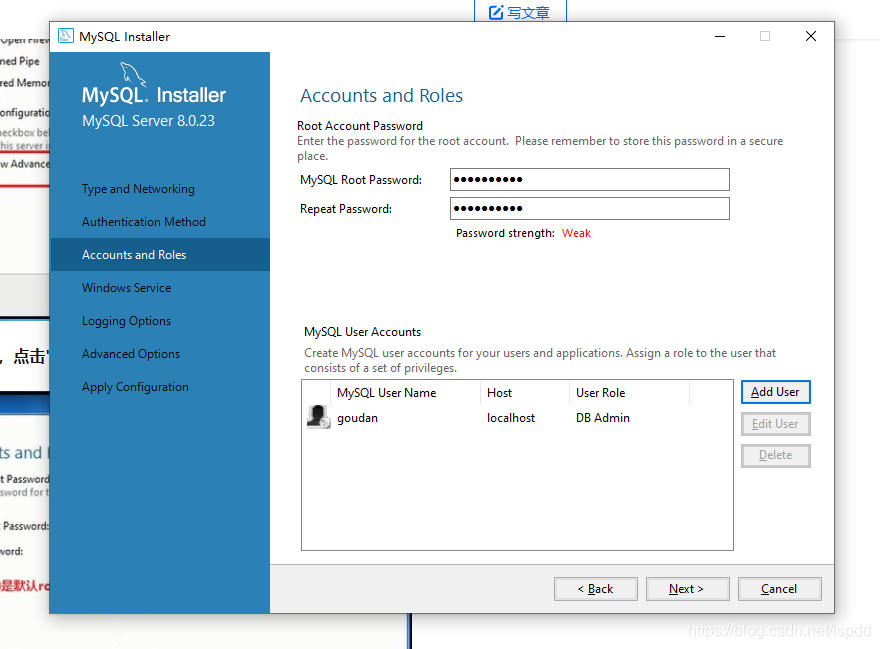Image resolution: width=880 pixels, height=649 pixels.
Task: Select the Accounts and Roles step
Action: 160,255
